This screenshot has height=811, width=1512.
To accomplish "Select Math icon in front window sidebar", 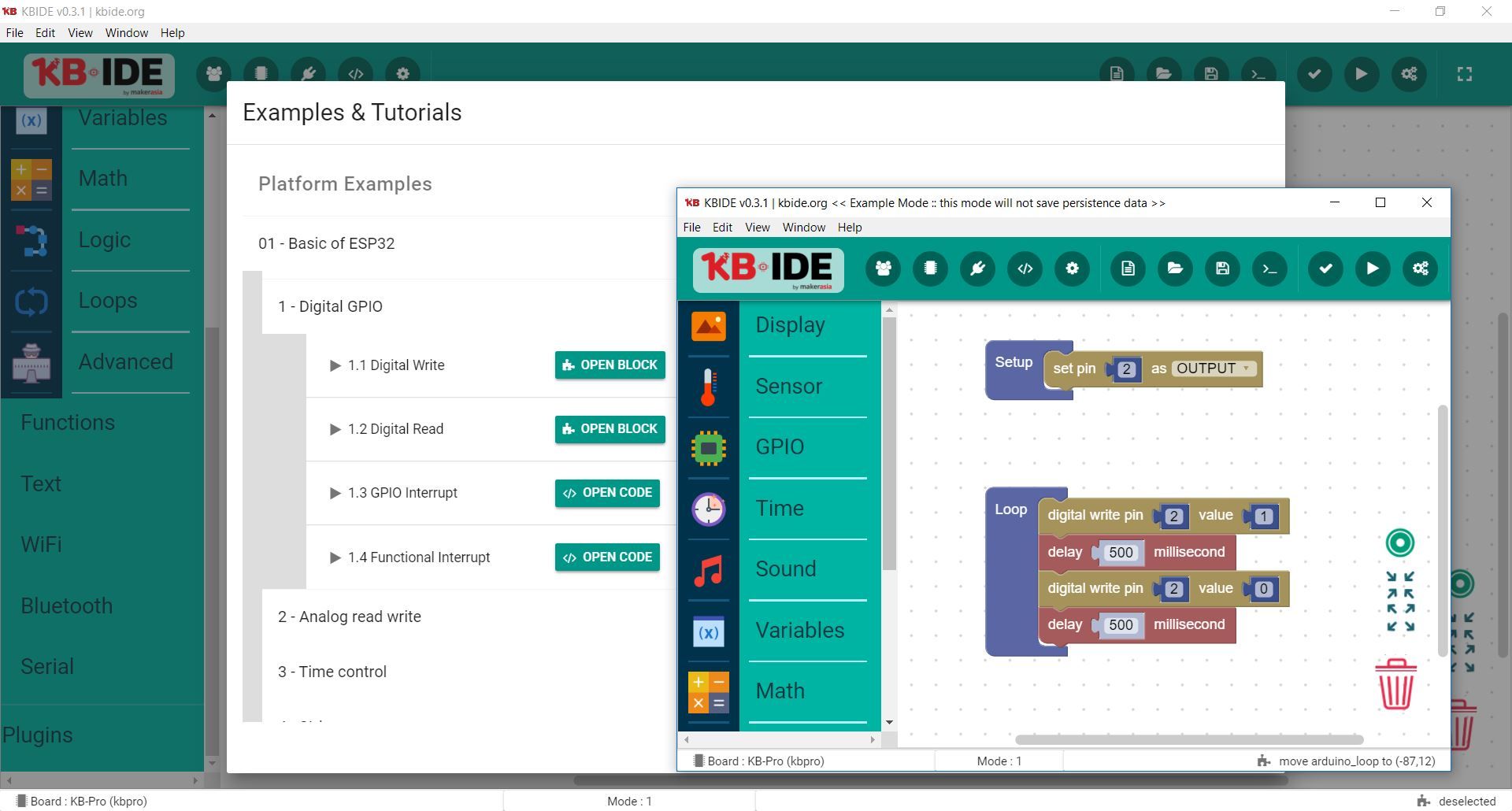I will click(709, 692).
